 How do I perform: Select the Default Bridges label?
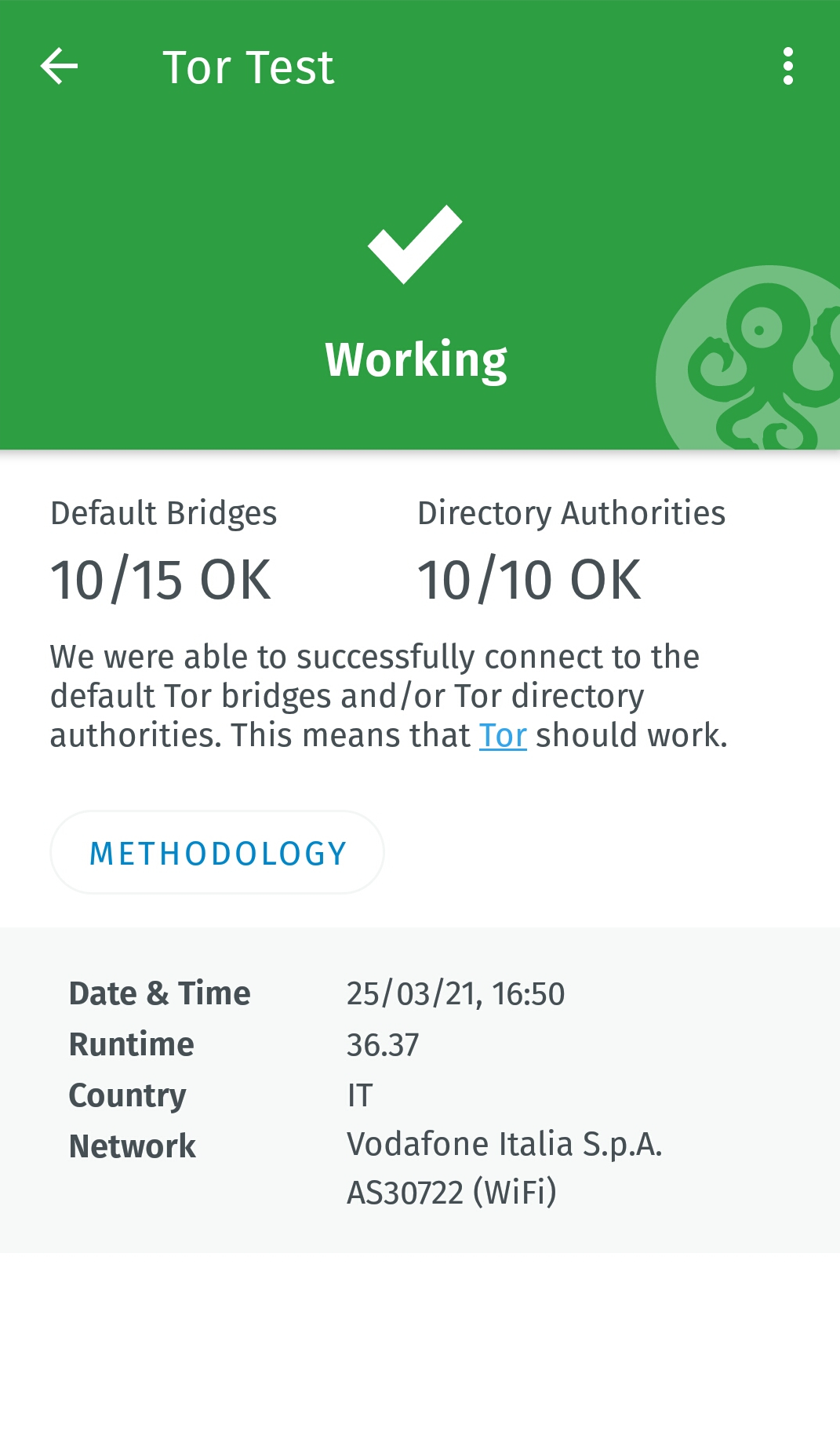pos(163,513)
